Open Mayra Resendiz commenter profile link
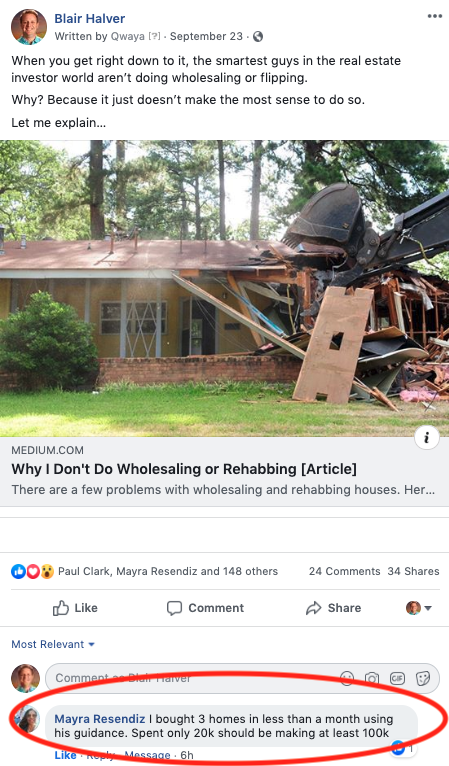 (x=100, y=719)
